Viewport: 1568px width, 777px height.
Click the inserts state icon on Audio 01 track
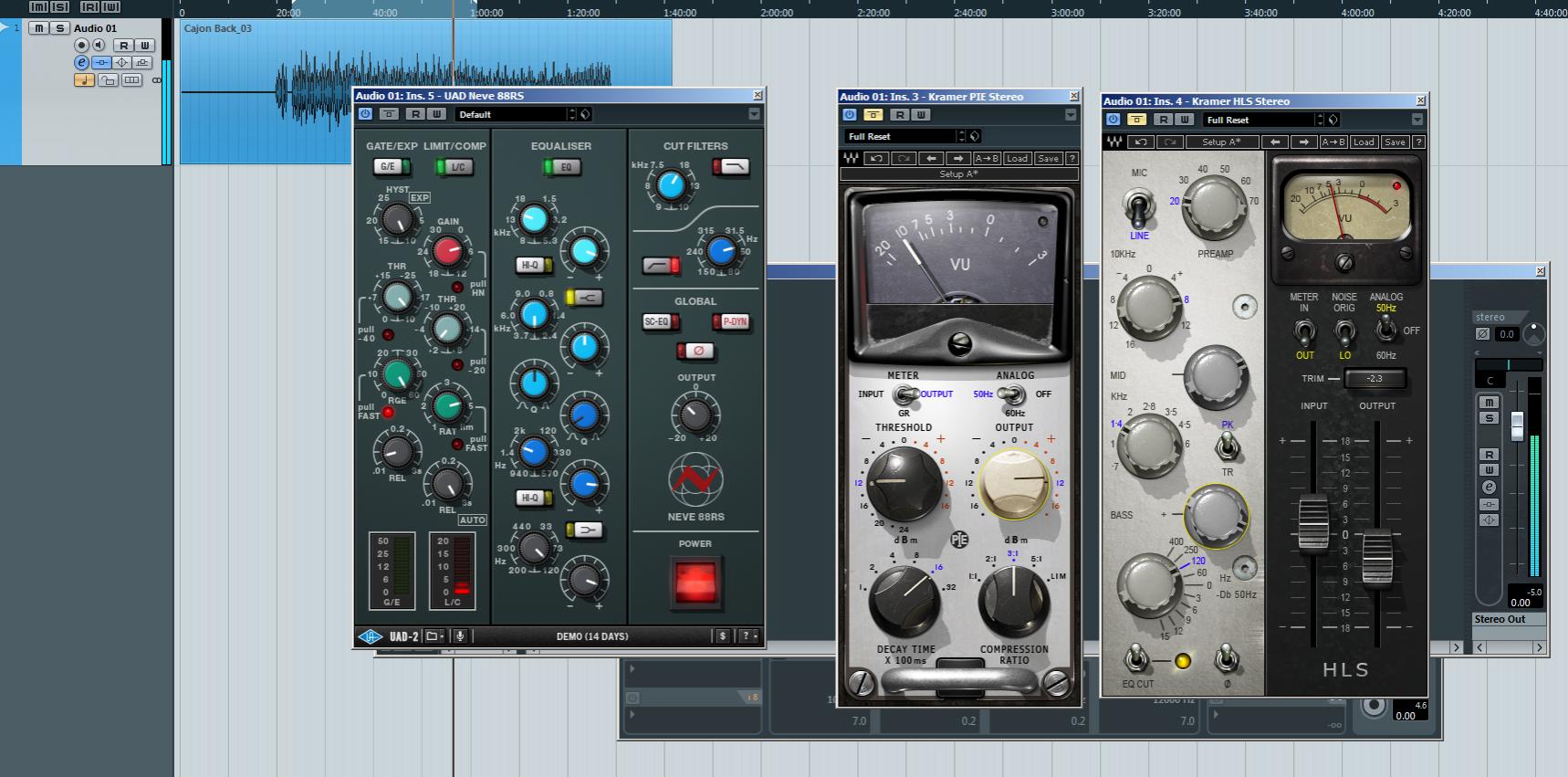(x=101, y=62)
